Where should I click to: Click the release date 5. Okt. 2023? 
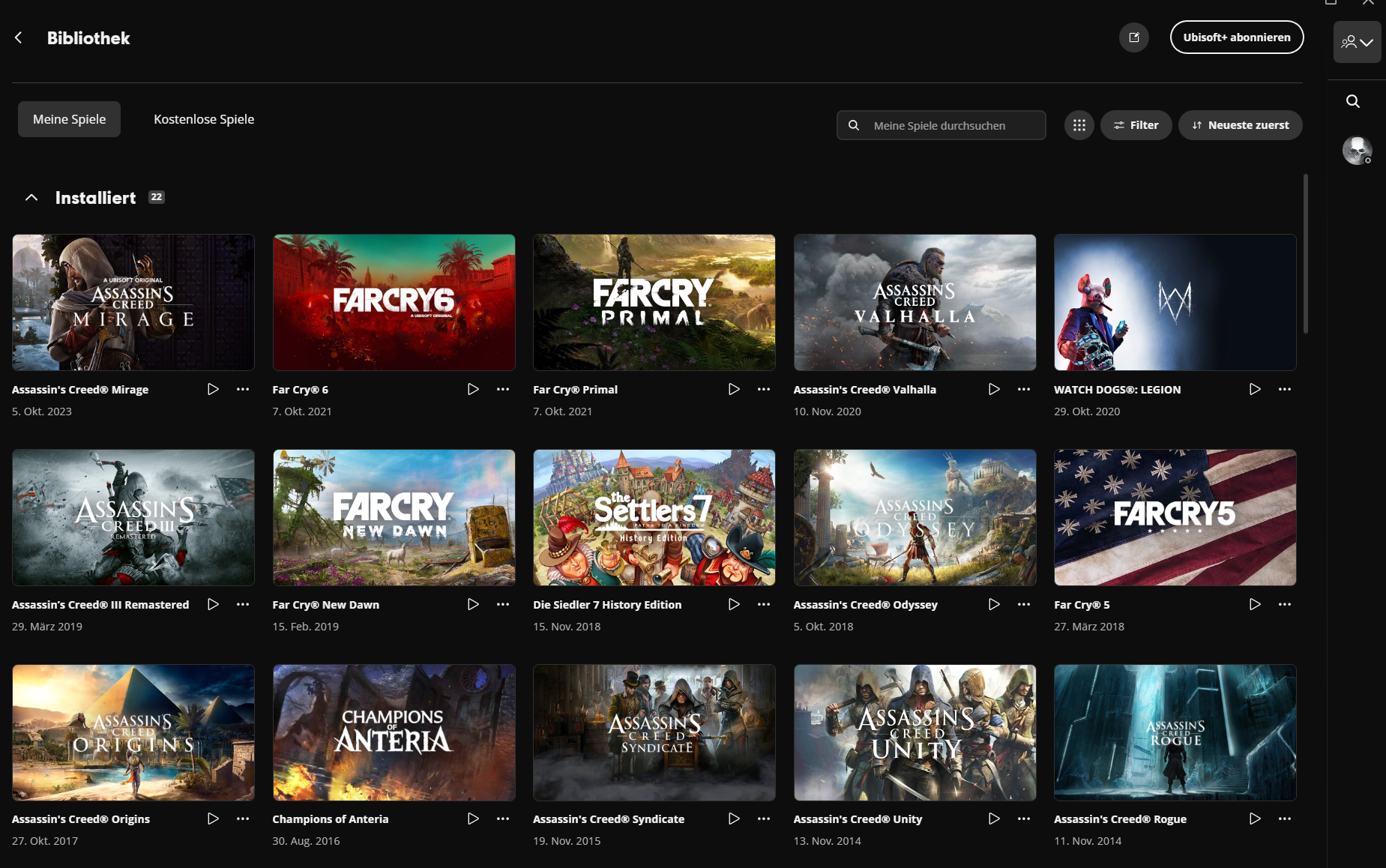coord(42,412)
